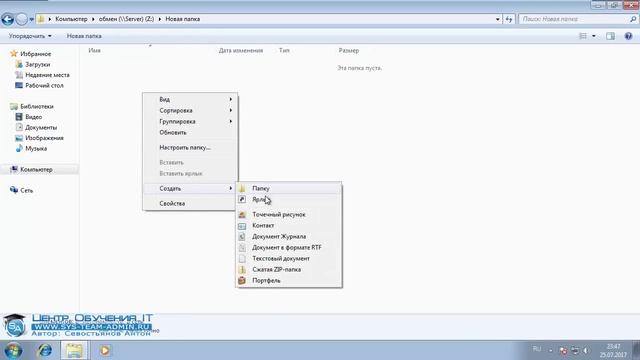Image resolution: width=640 pixels, height=360 pixels.
Task: Select Сеть in the navigation pane
Action: (x=27, y=191)
